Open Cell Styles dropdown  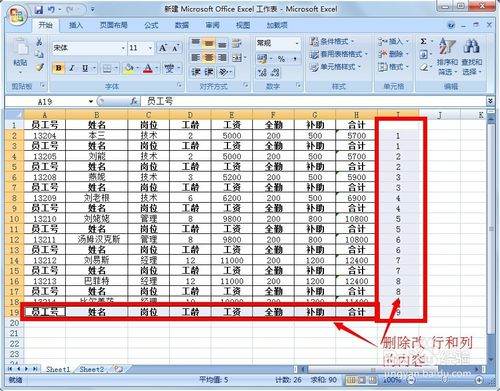coord(335,67)
